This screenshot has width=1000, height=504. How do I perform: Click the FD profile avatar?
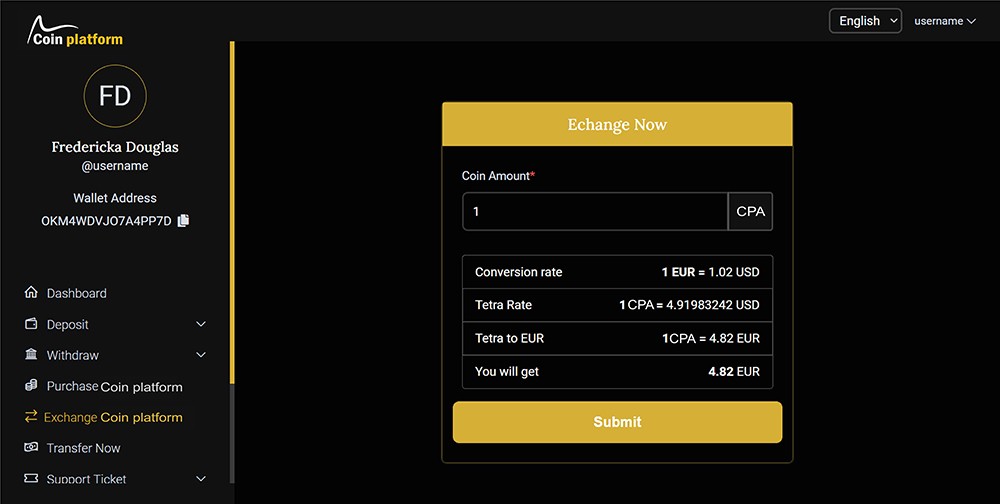(115, 96)
